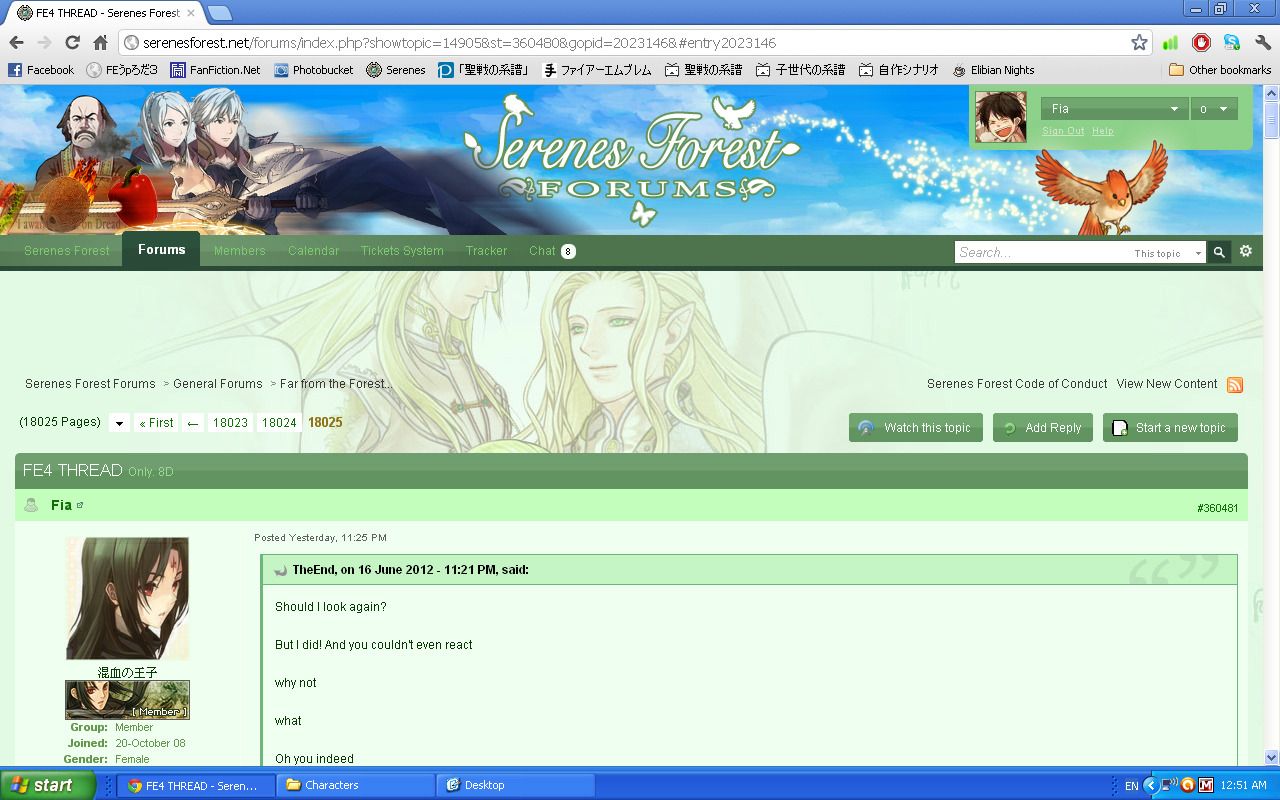Expand the This topic search scope dropdown
The height and width of the screenshot is (800, 1280).
pyautogui.click(x=1167, y=253)
